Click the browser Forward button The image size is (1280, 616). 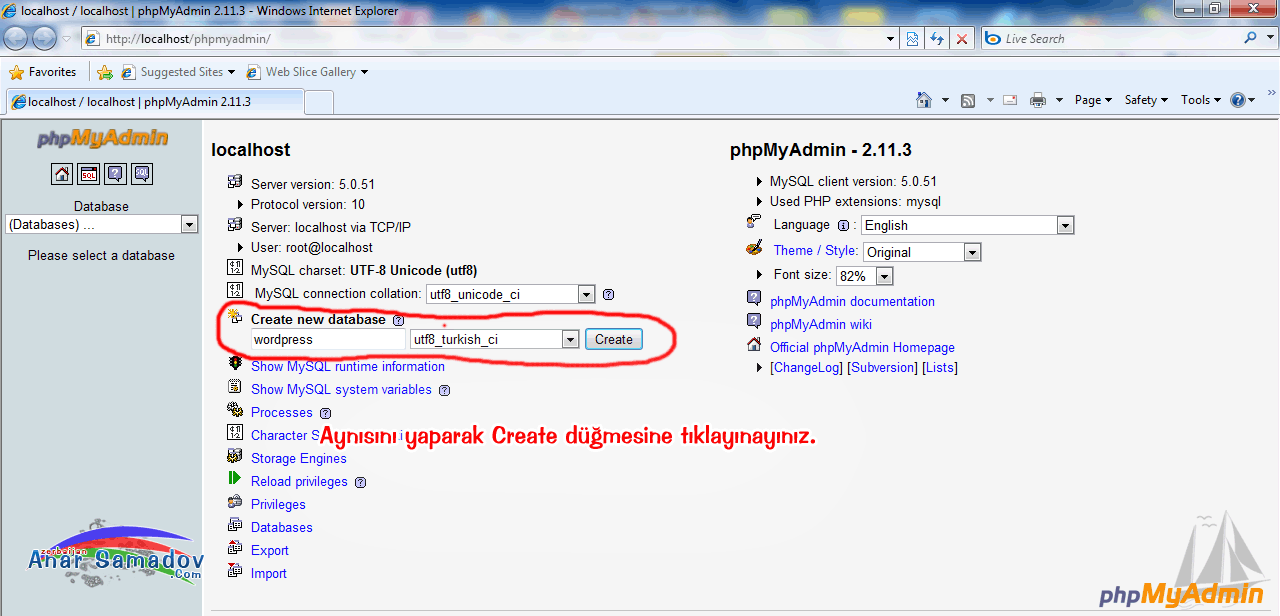pos(45,38)
